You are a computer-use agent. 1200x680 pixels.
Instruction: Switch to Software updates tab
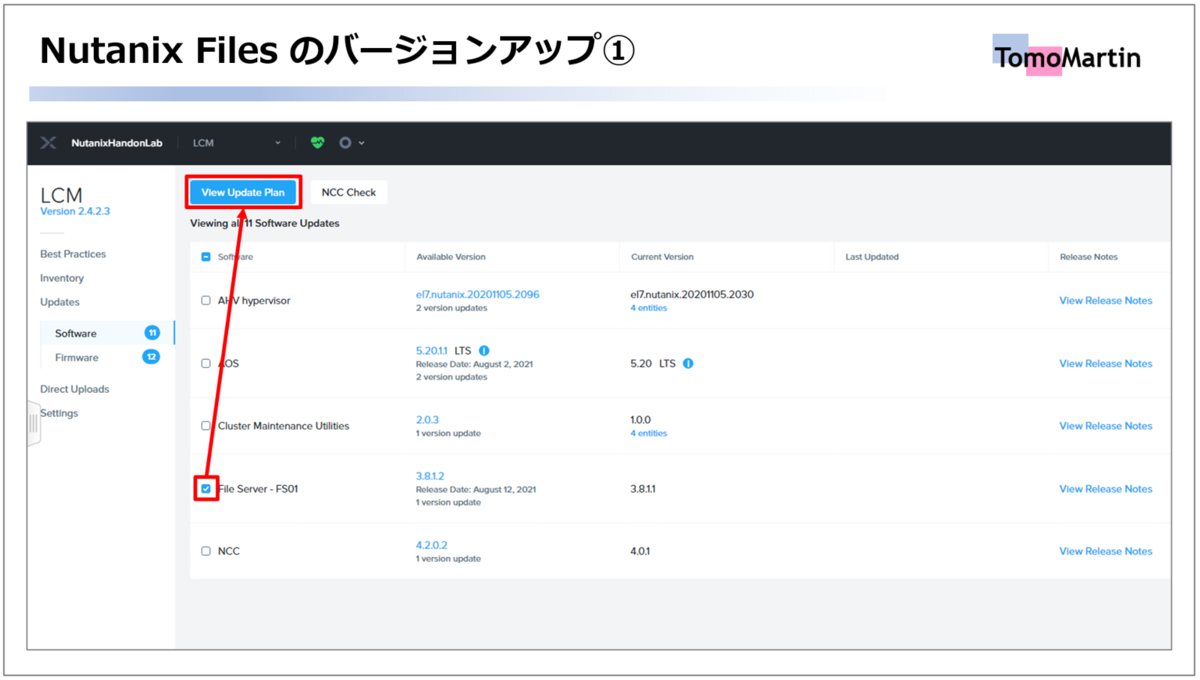[76, 333]
